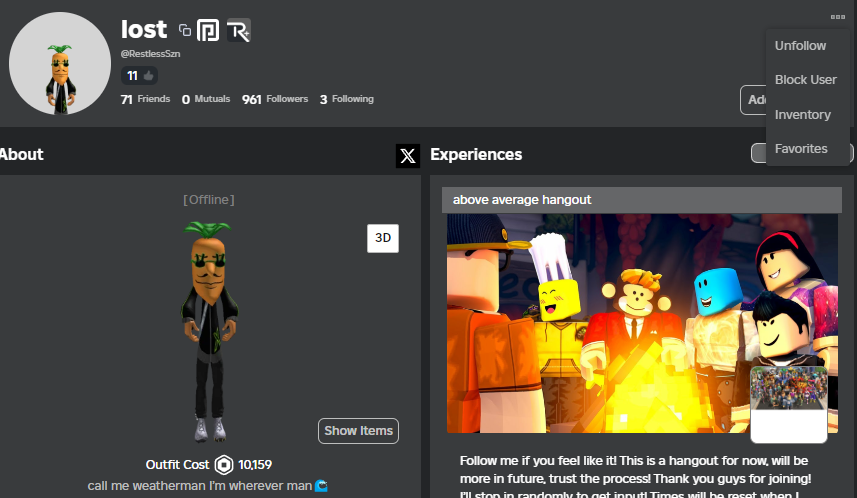Open the 961 Followers list
This screenshot has width=857, height=498.
[x=275, y=99]
